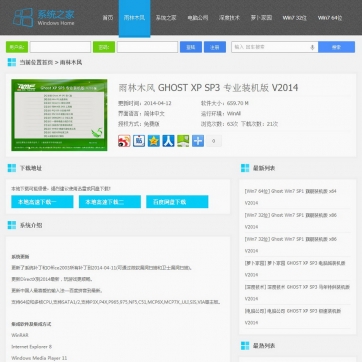Screen dimensions: 362x362
Task: Click 本地高速下载二 download button
Action: point(110,202)
